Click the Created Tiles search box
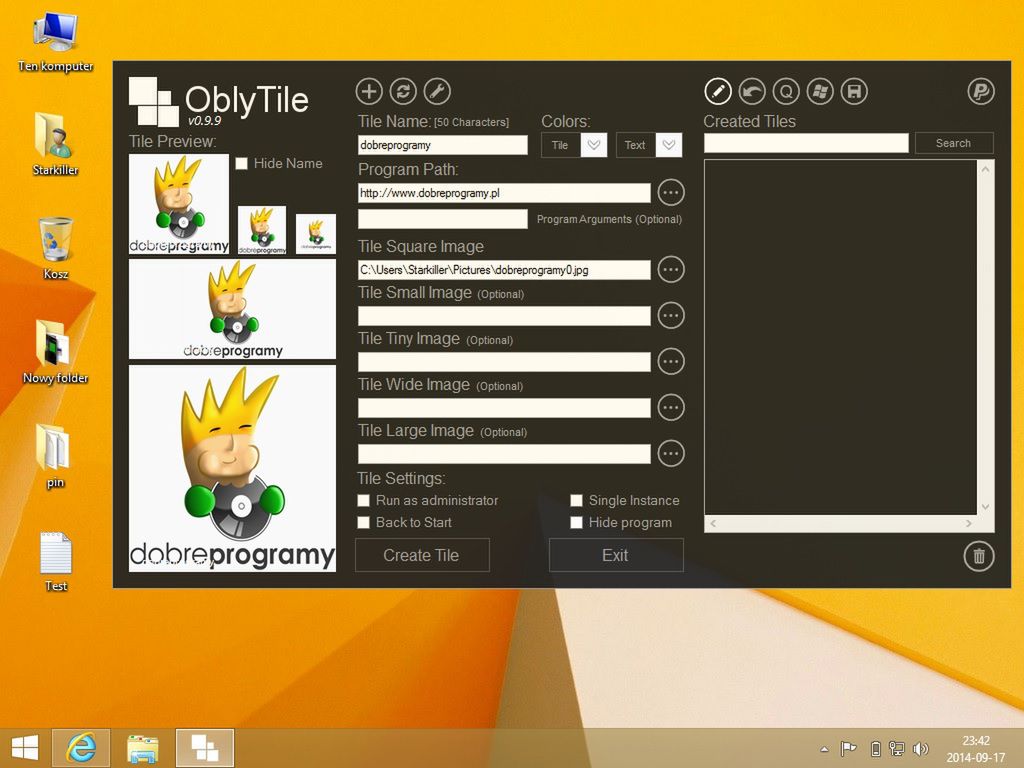1024x768 pixels. 806,143
